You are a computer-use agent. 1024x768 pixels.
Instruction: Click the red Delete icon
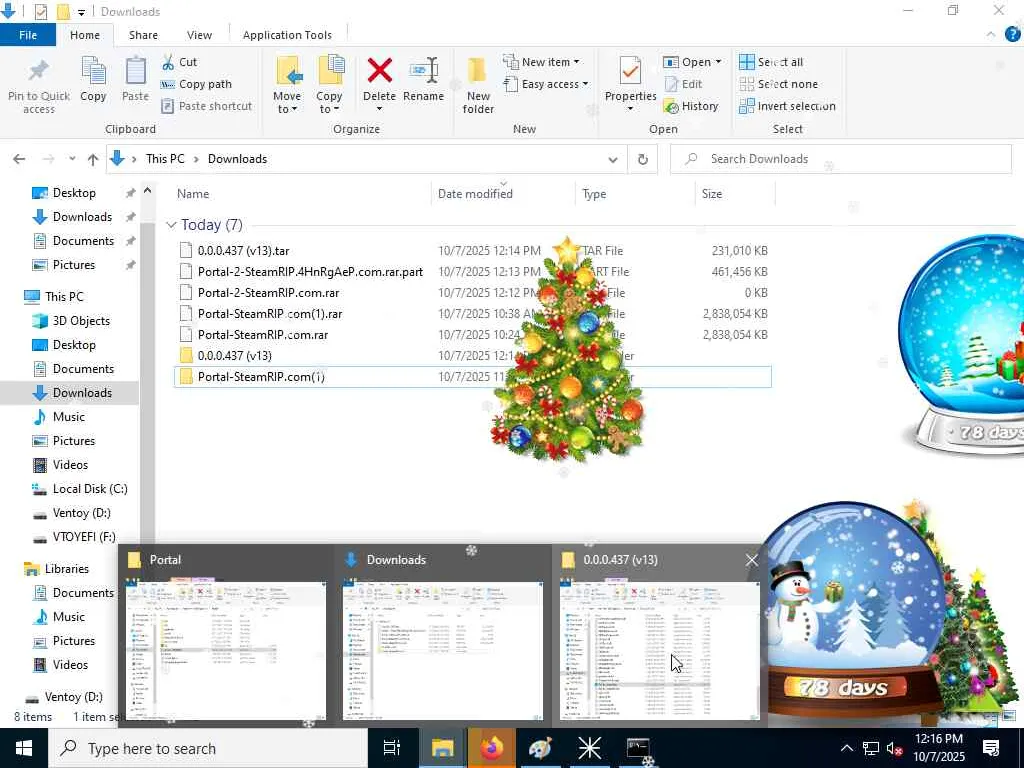tap(379, 70)
